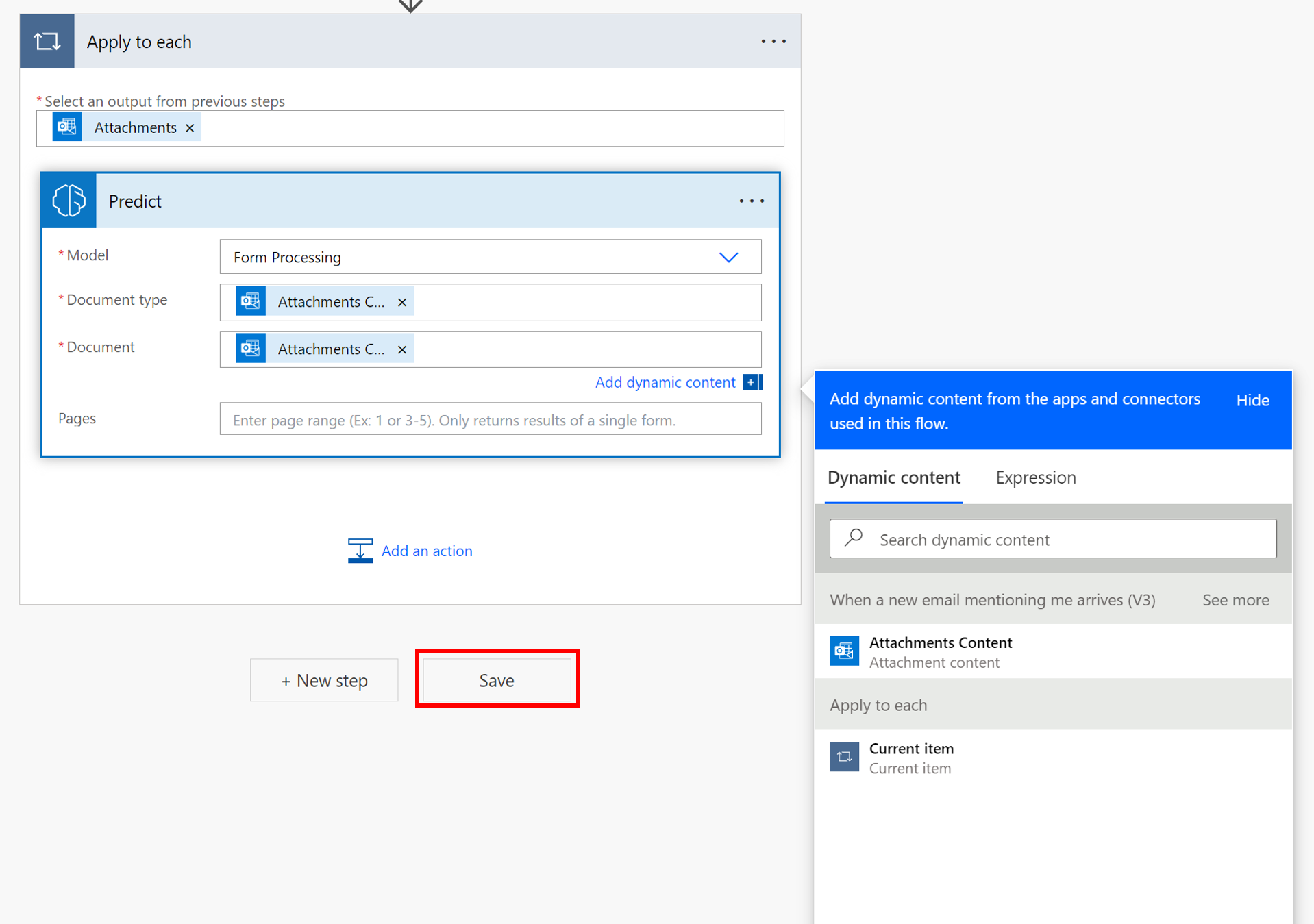Click the Add an action link

tap(427, 551)
